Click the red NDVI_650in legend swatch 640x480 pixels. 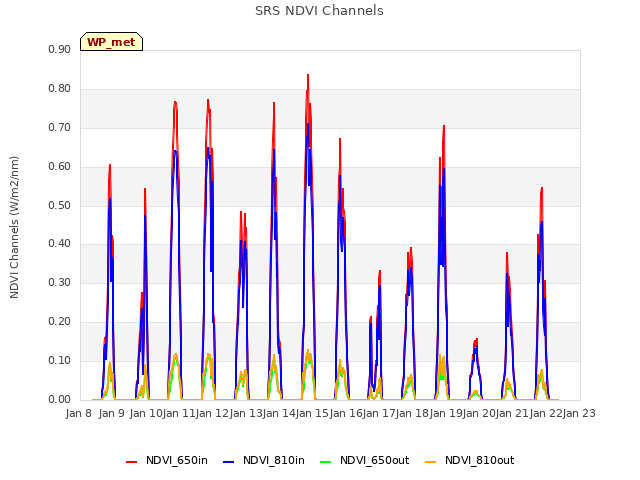131,461
